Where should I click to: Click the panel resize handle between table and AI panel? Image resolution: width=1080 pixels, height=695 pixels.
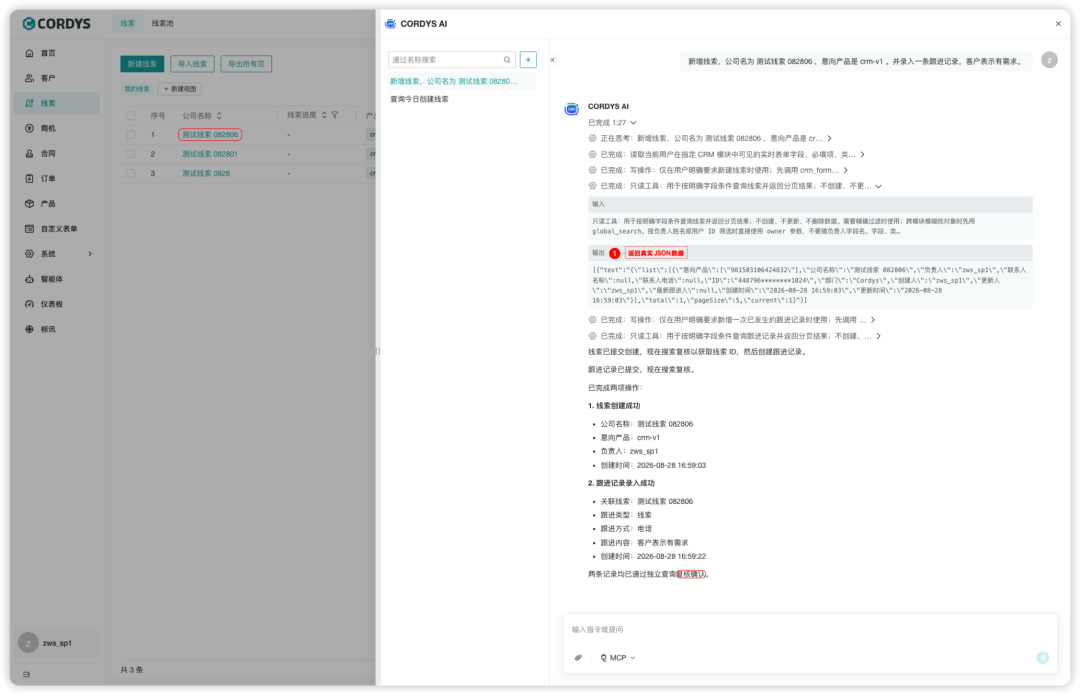(x=377, y=351)
